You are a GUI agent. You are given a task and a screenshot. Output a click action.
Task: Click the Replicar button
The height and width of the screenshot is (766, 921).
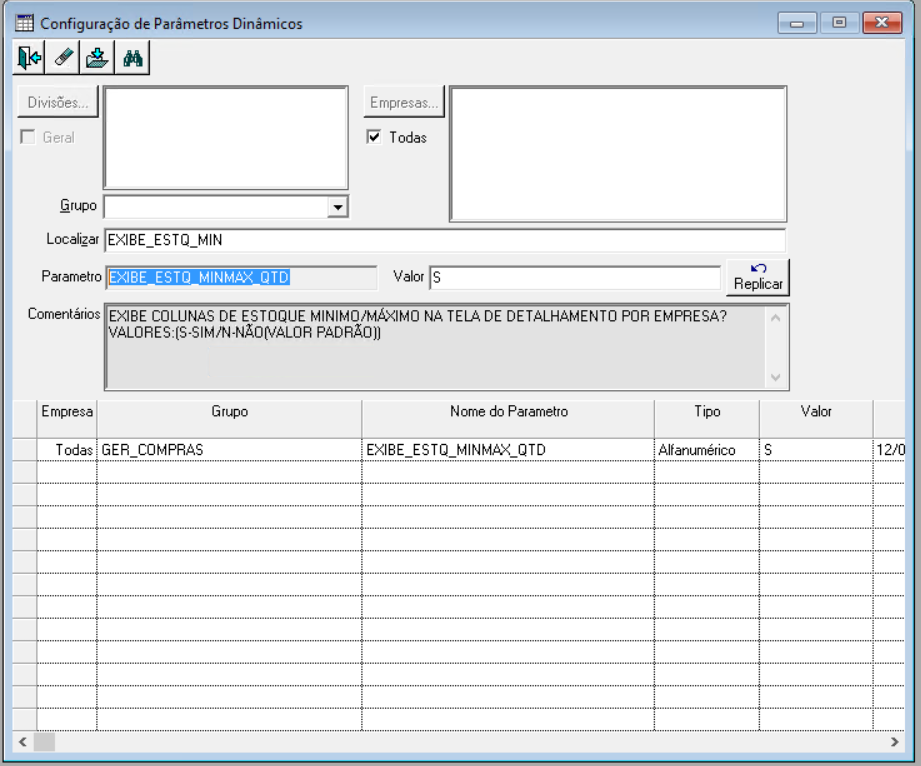(x=758, y=277)
